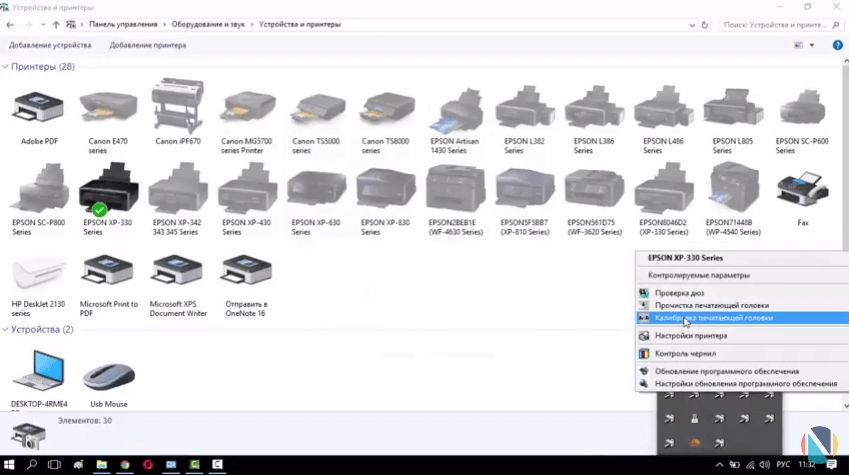849x475 pixels.
Task: Open Task View on the taskbar
Action: [x=55, y=465]
